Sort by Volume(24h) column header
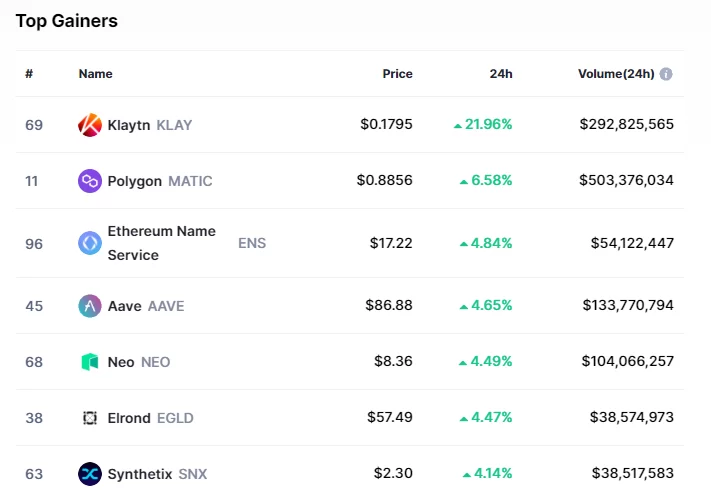 (x=615, y=74)
